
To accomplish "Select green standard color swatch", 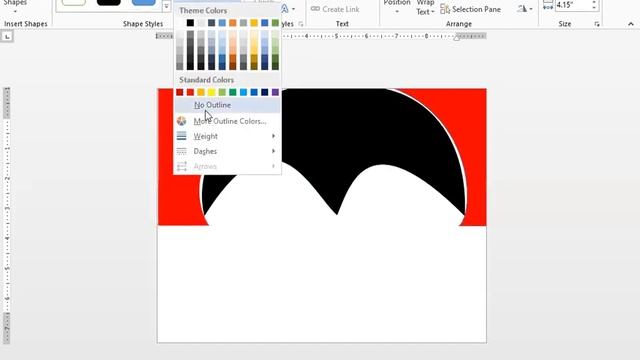I will tap(233, 92).
